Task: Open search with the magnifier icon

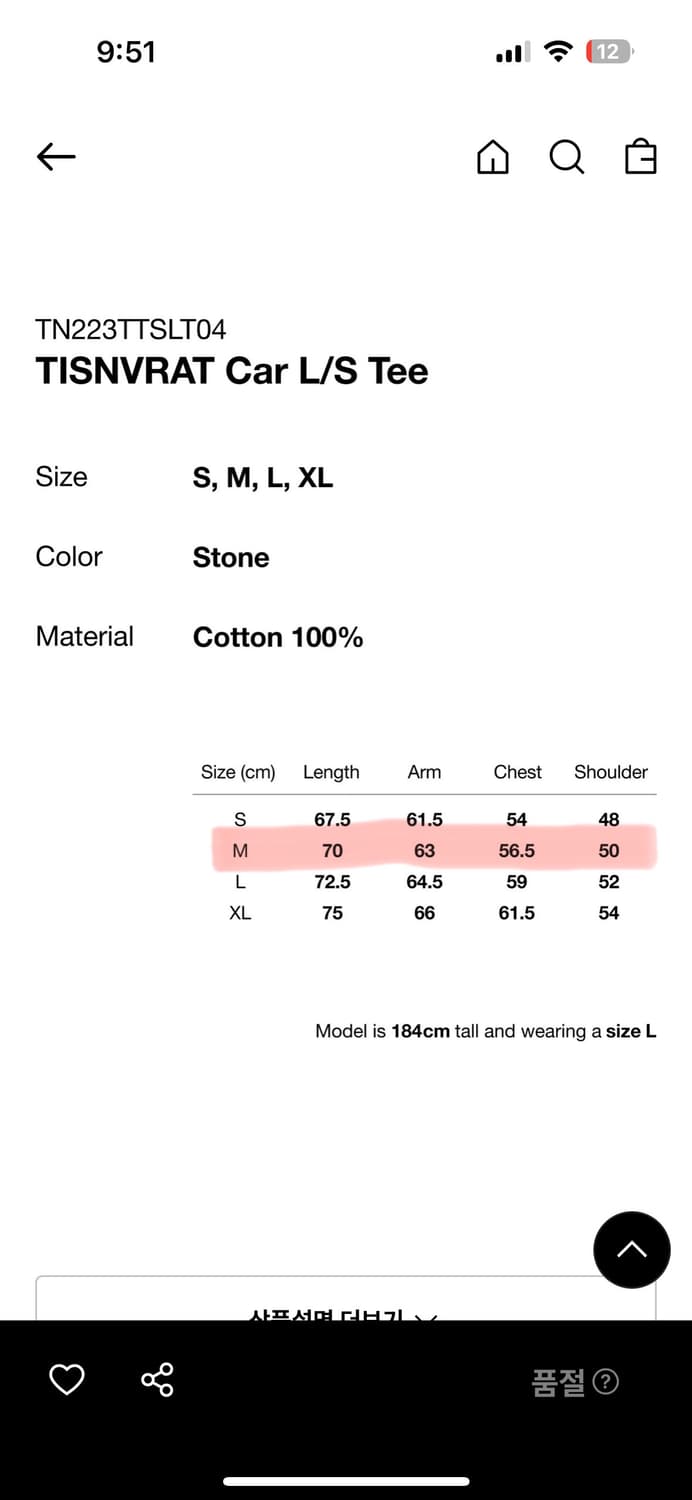Action: pyautogui.click(x=566, y=157)
